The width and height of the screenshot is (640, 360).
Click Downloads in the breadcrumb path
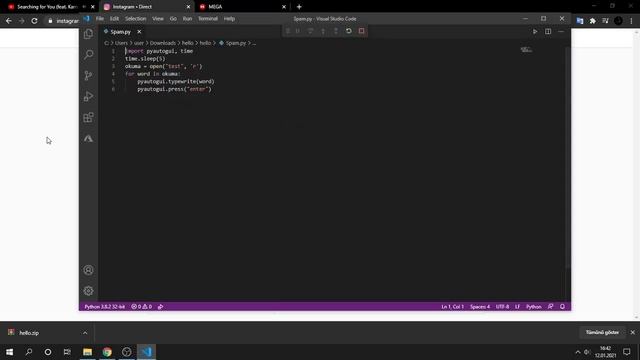coord(162,43)
